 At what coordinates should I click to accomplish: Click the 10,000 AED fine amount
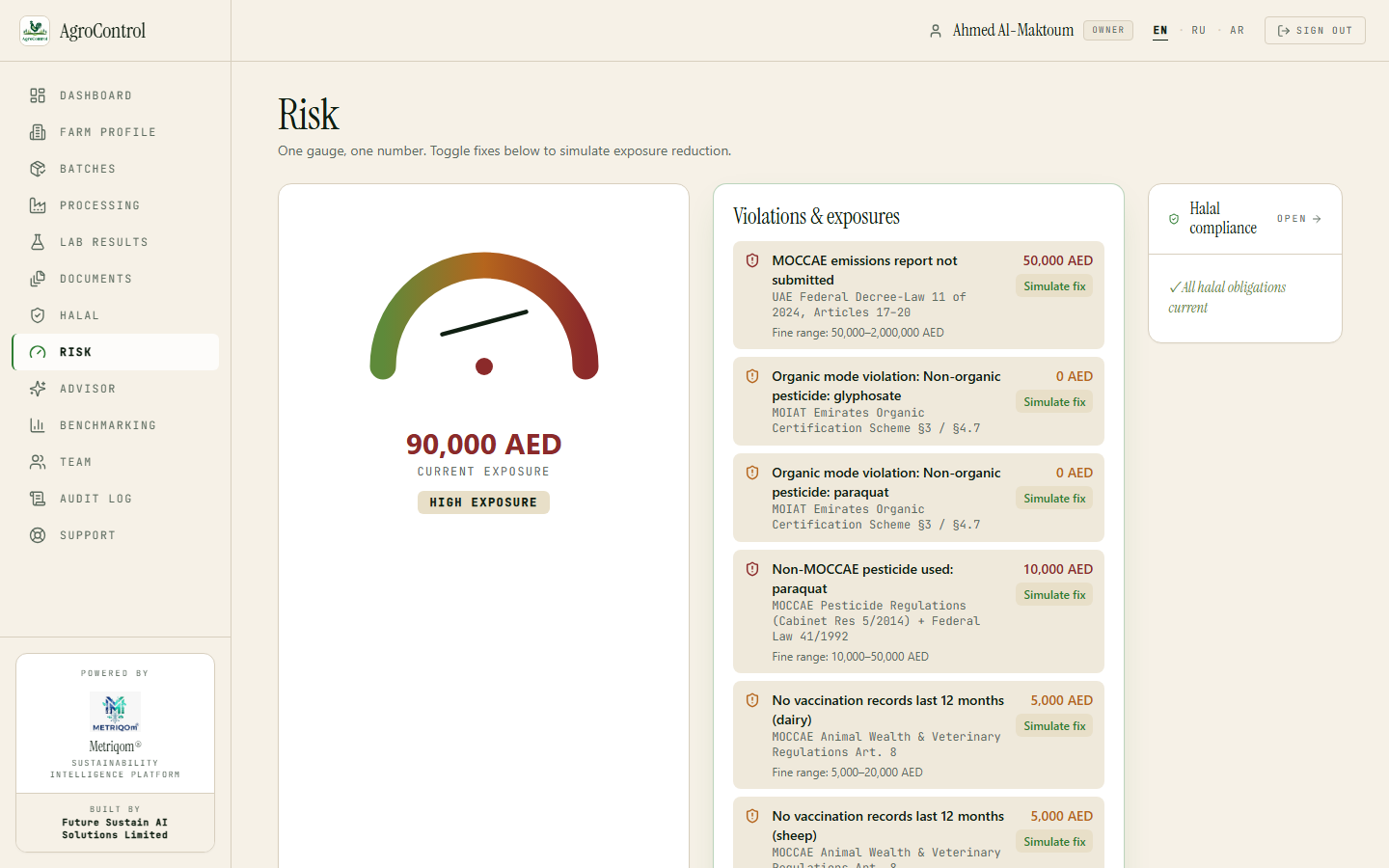tap(1058, 569)
